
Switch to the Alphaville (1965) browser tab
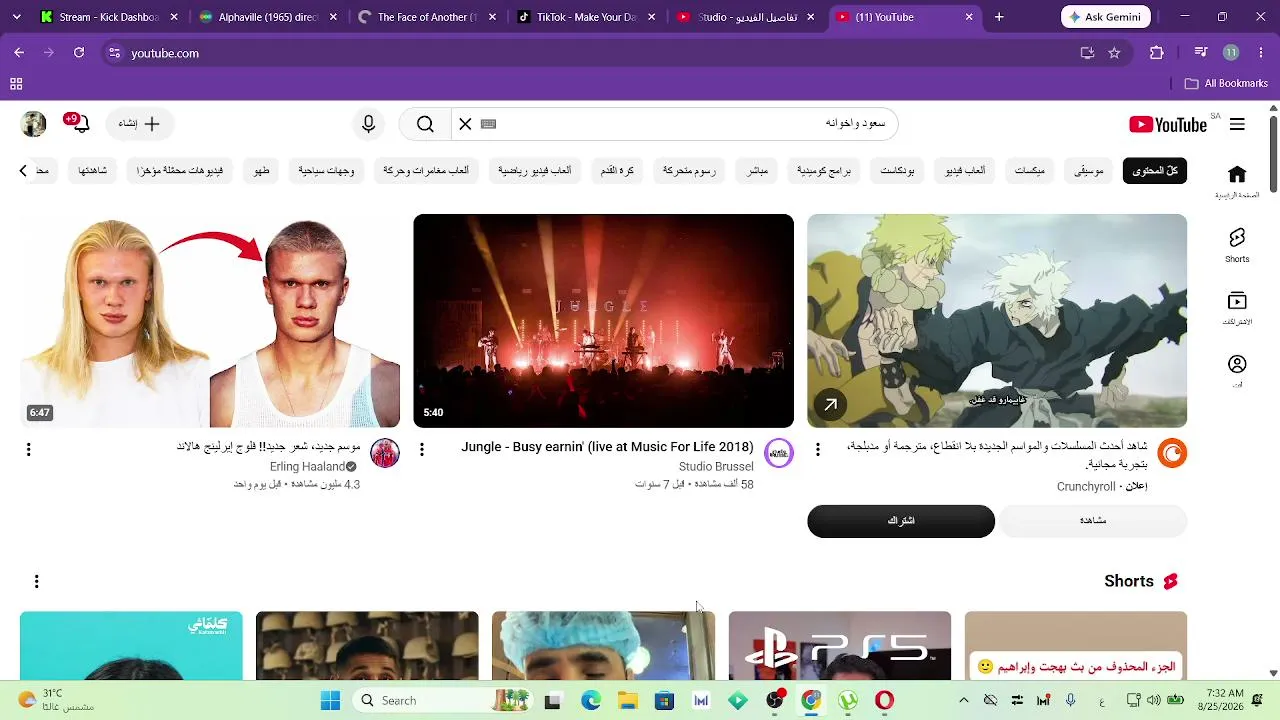pos(266,17)
